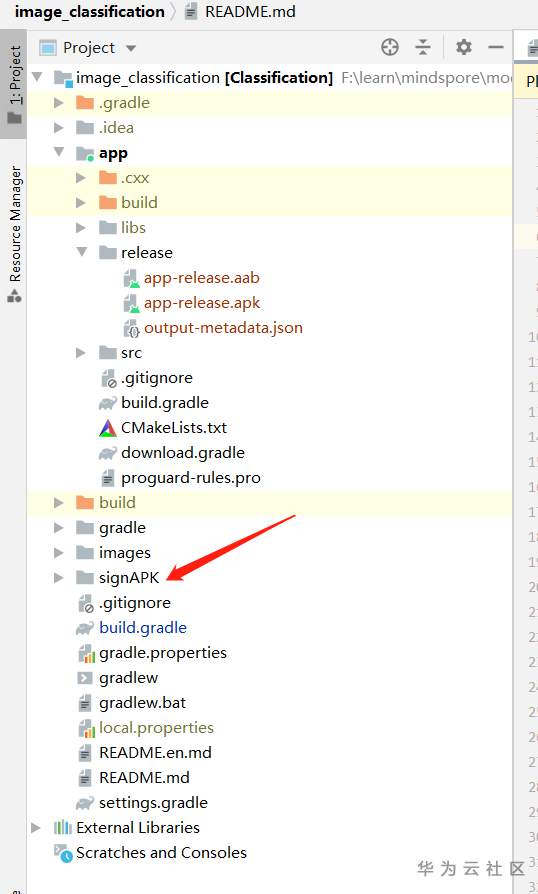538x894 pixels.
Task: Click the gradlew script icon
Action: [85, 678]
